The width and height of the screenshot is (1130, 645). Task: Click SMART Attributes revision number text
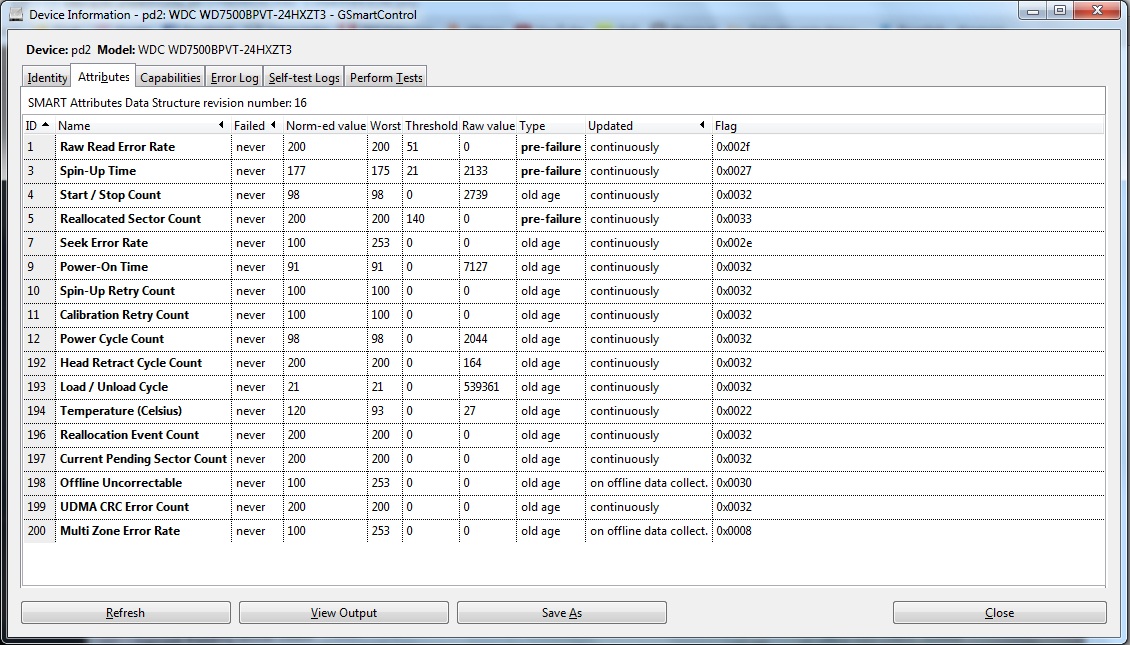[x=167, y=102]
